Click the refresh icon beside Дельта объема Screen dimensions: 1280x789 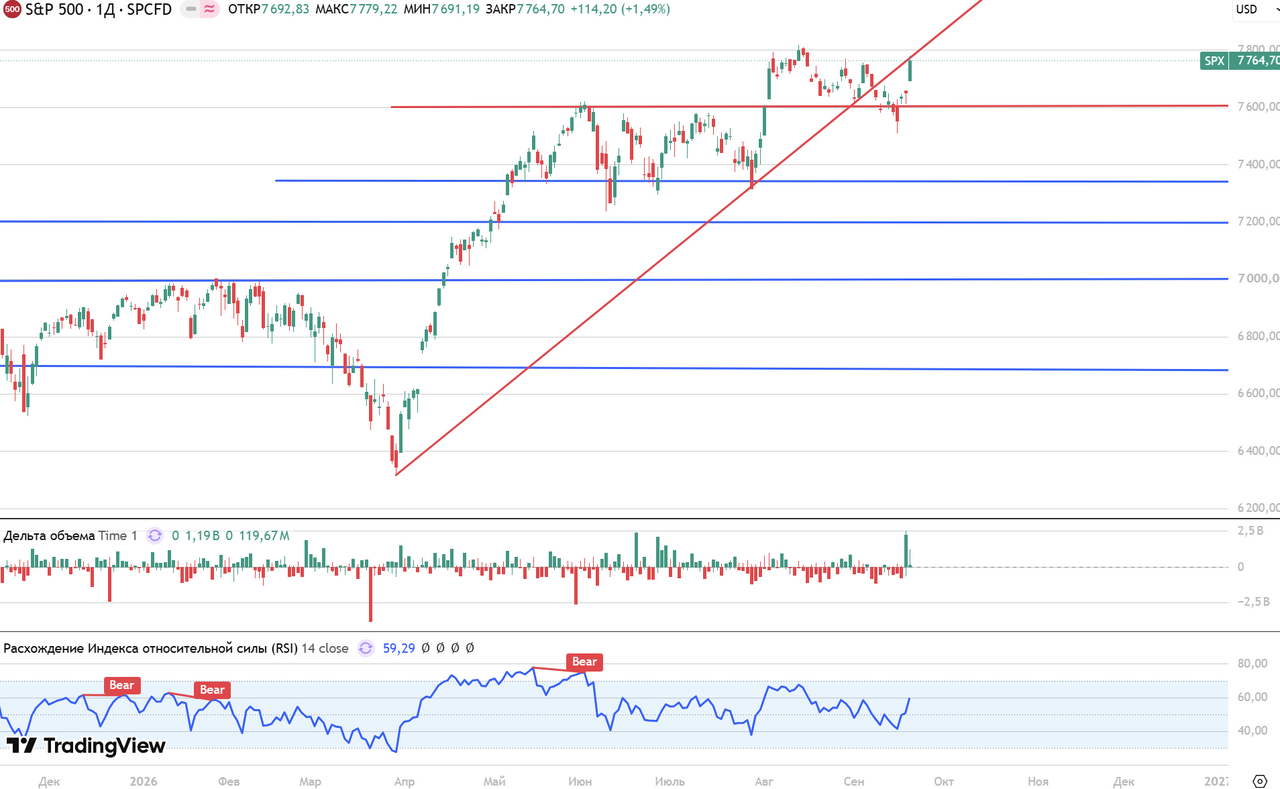155,535
